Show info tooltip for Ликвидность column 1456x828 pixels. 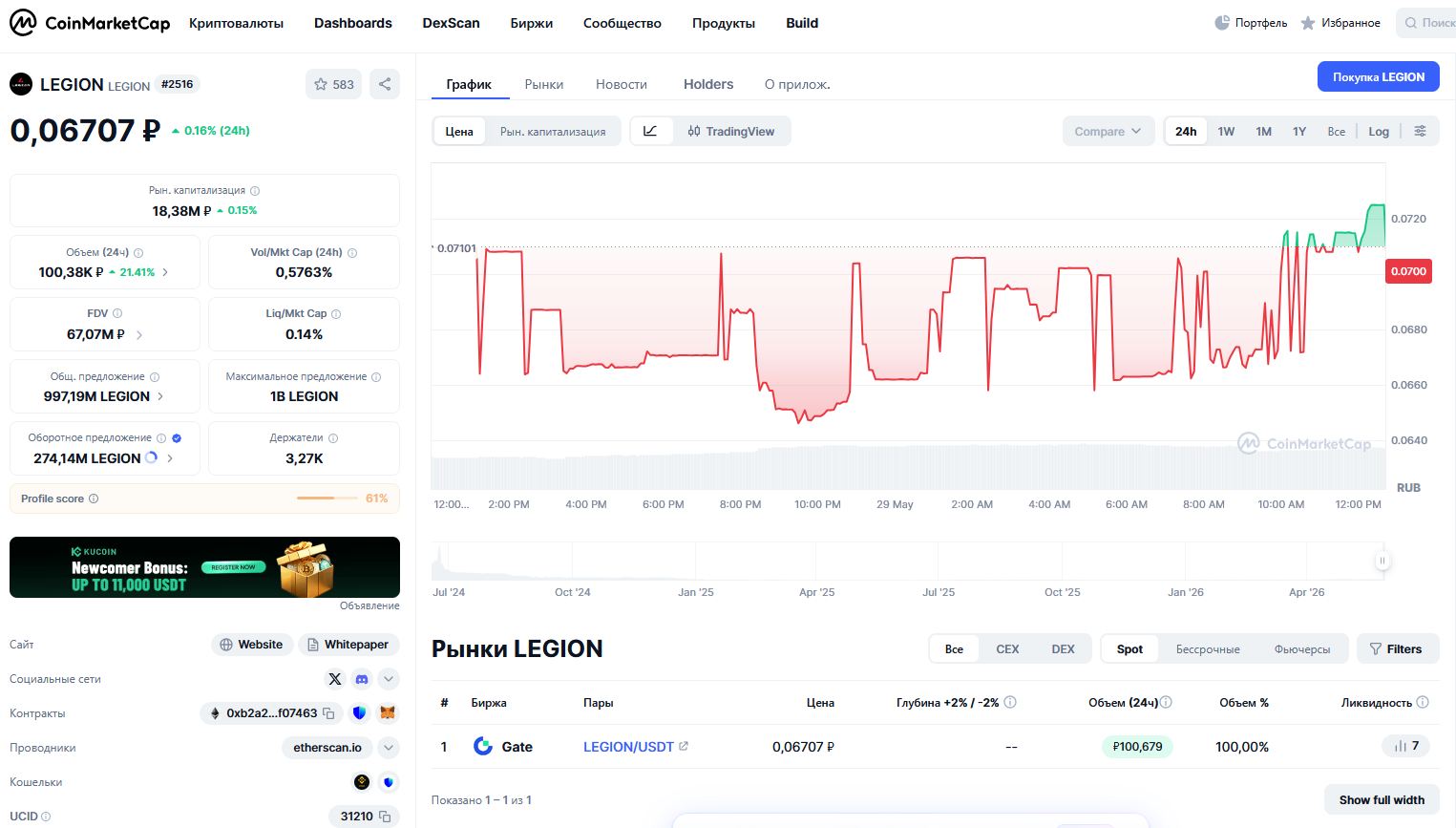point(1423,702)
